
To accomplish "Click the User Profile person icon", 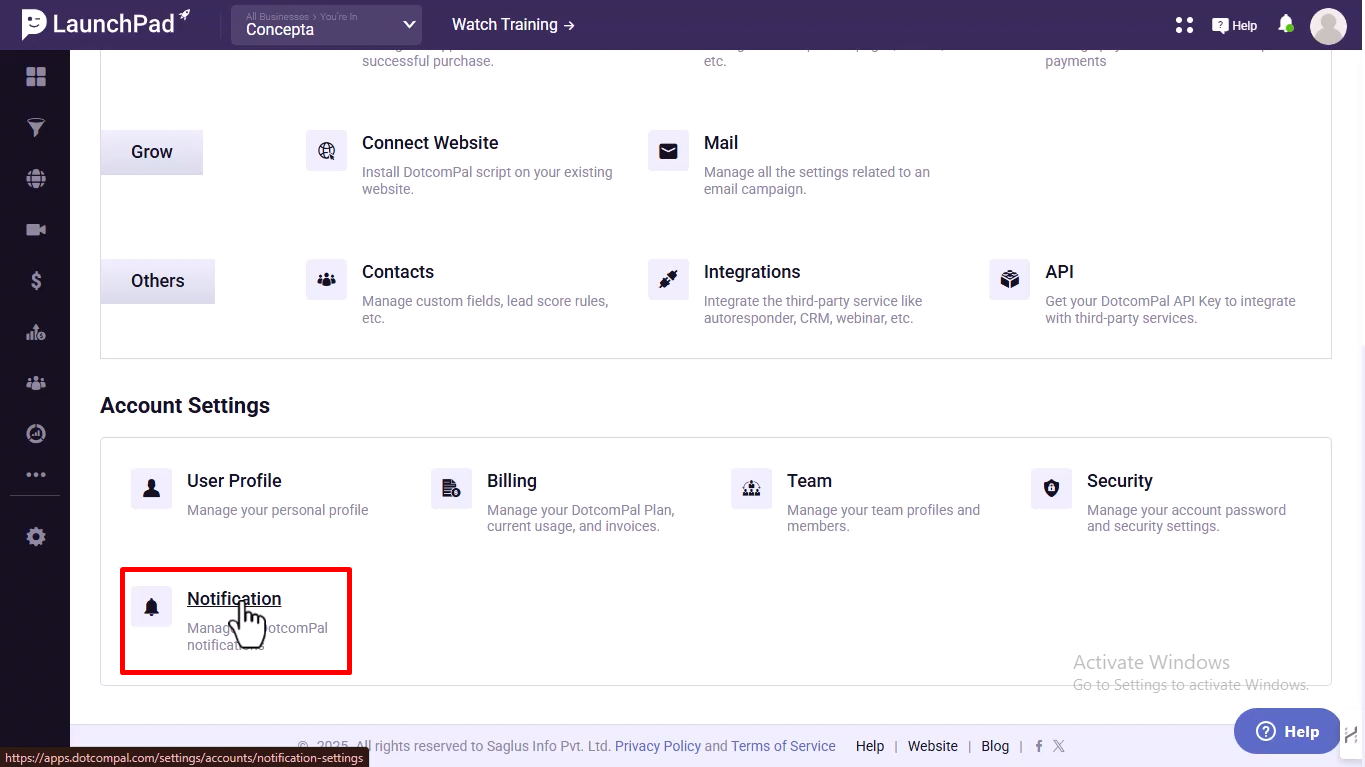I will (x=151, y=489).
